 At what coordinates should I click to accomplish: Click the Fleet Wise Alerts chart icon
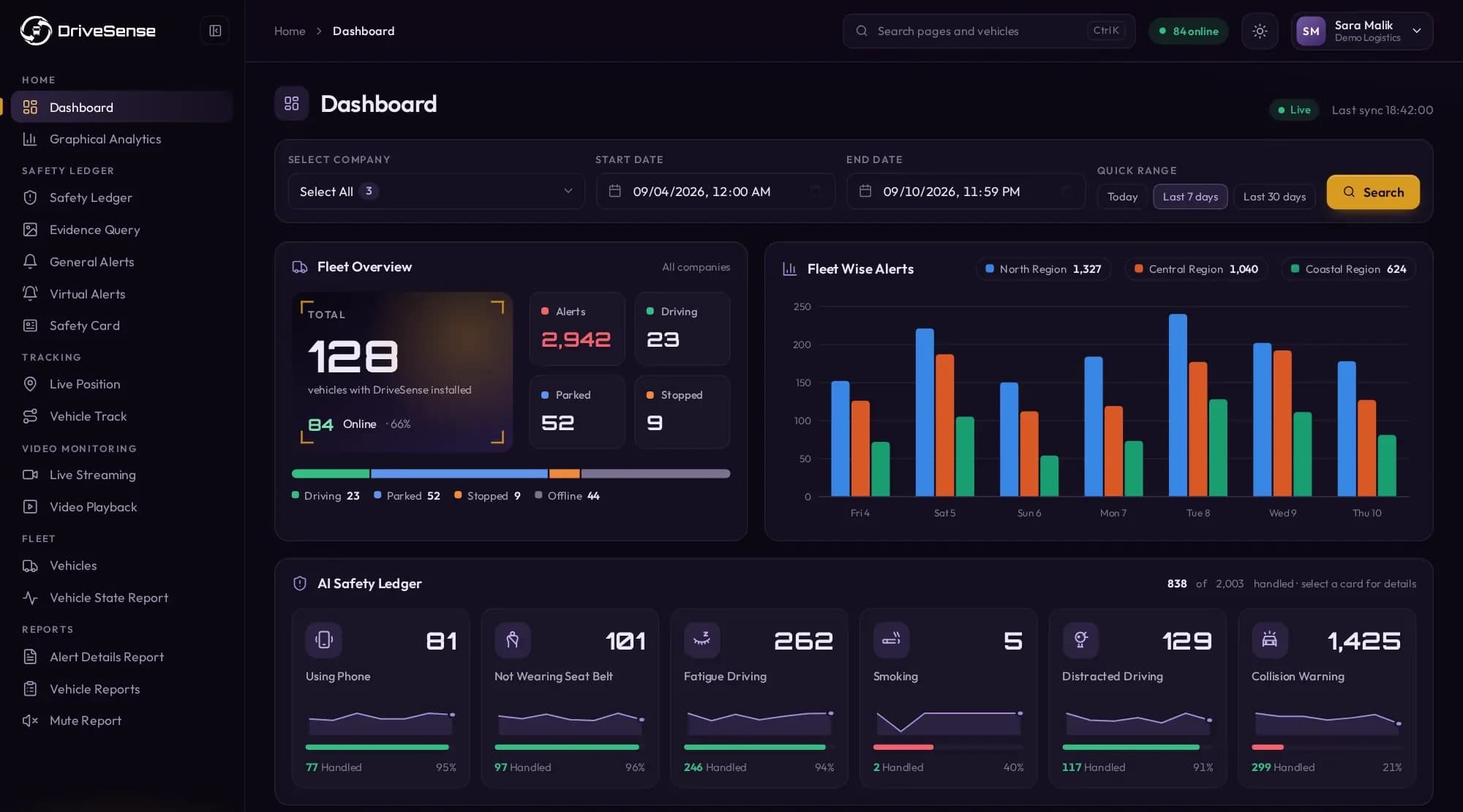tap(790, 269)
